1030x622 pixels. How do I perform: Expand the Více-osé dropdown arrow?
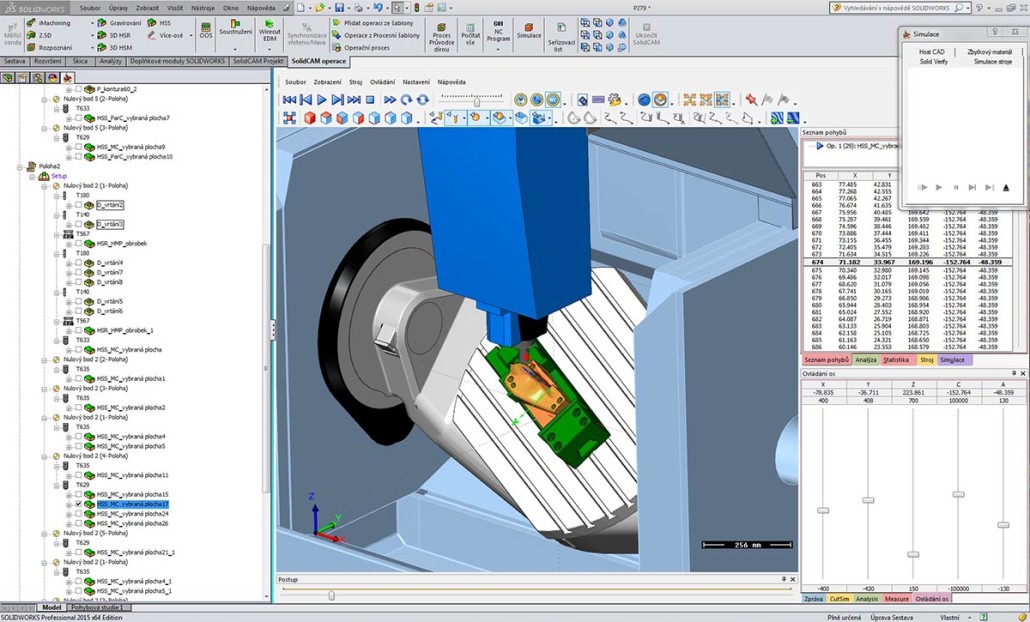[x=190, y=35]
